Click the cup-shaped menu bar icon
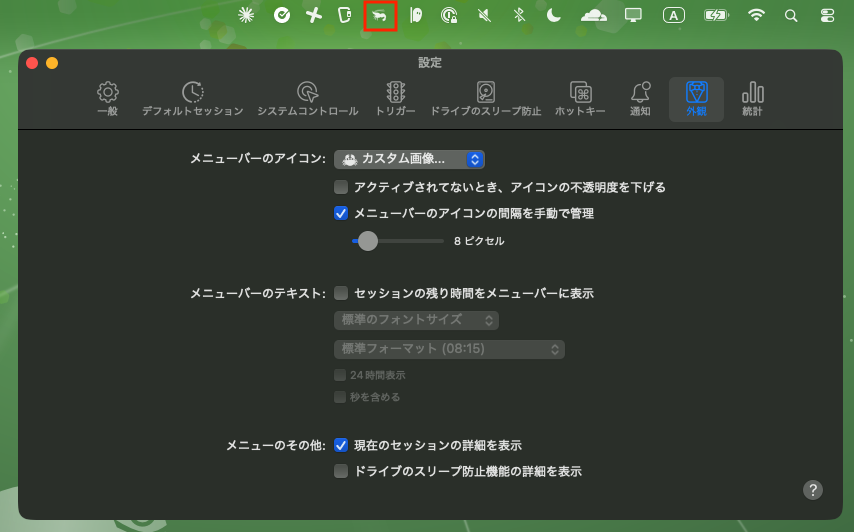Viewport: 854px width, 532px height. pyautogui.click(x=345, y=15)
